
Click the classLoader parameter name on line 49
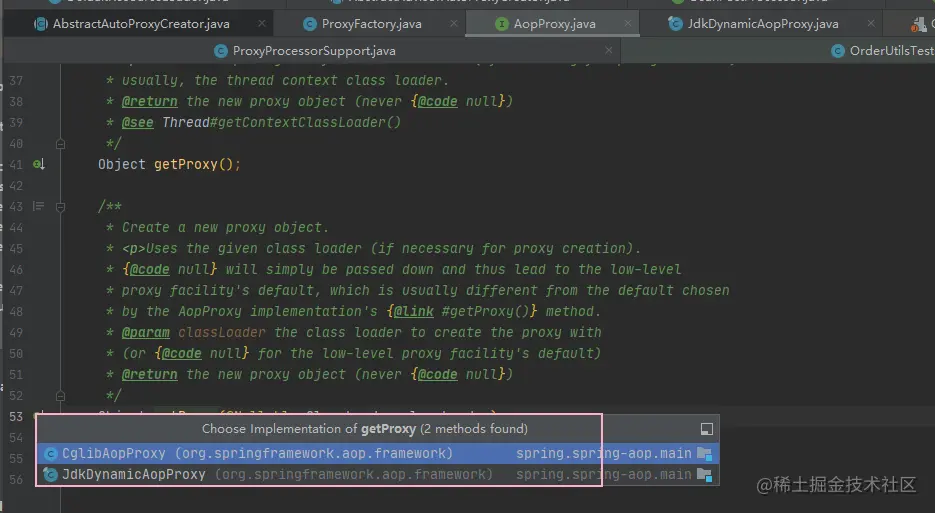click(222, 332)
